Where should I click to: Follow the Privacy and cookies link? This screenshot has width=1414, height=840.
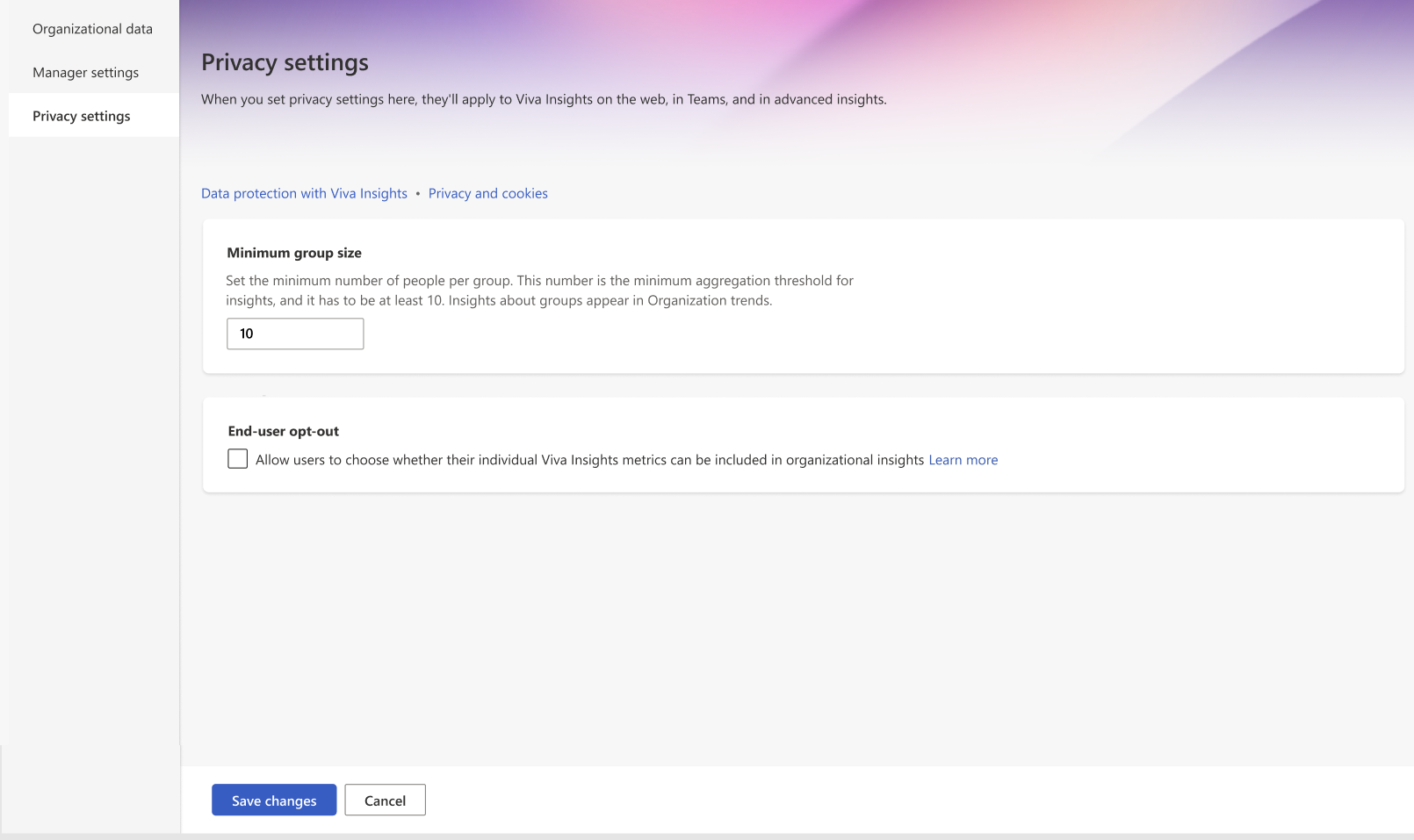[x=487, y=193]
